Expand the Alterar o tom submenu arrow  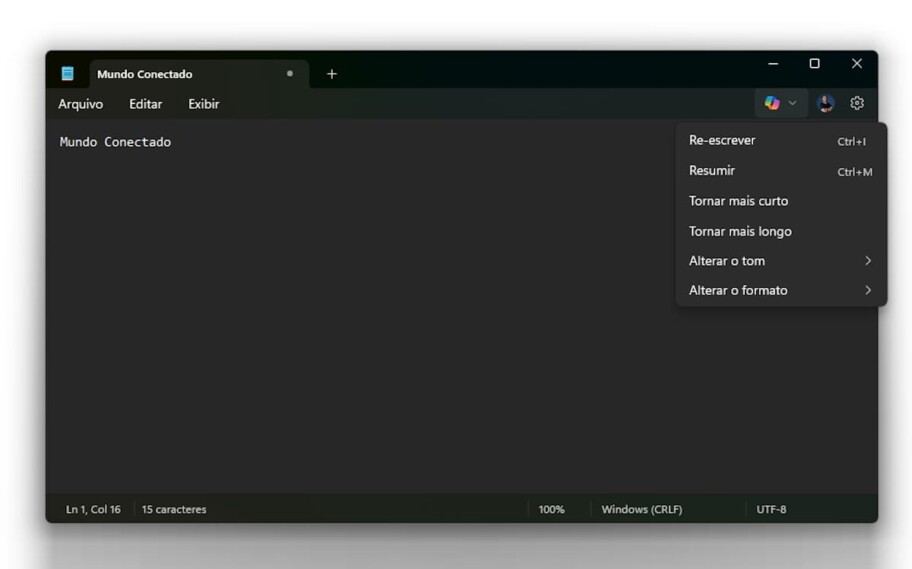pyautogui.click(x=868, y=261)
